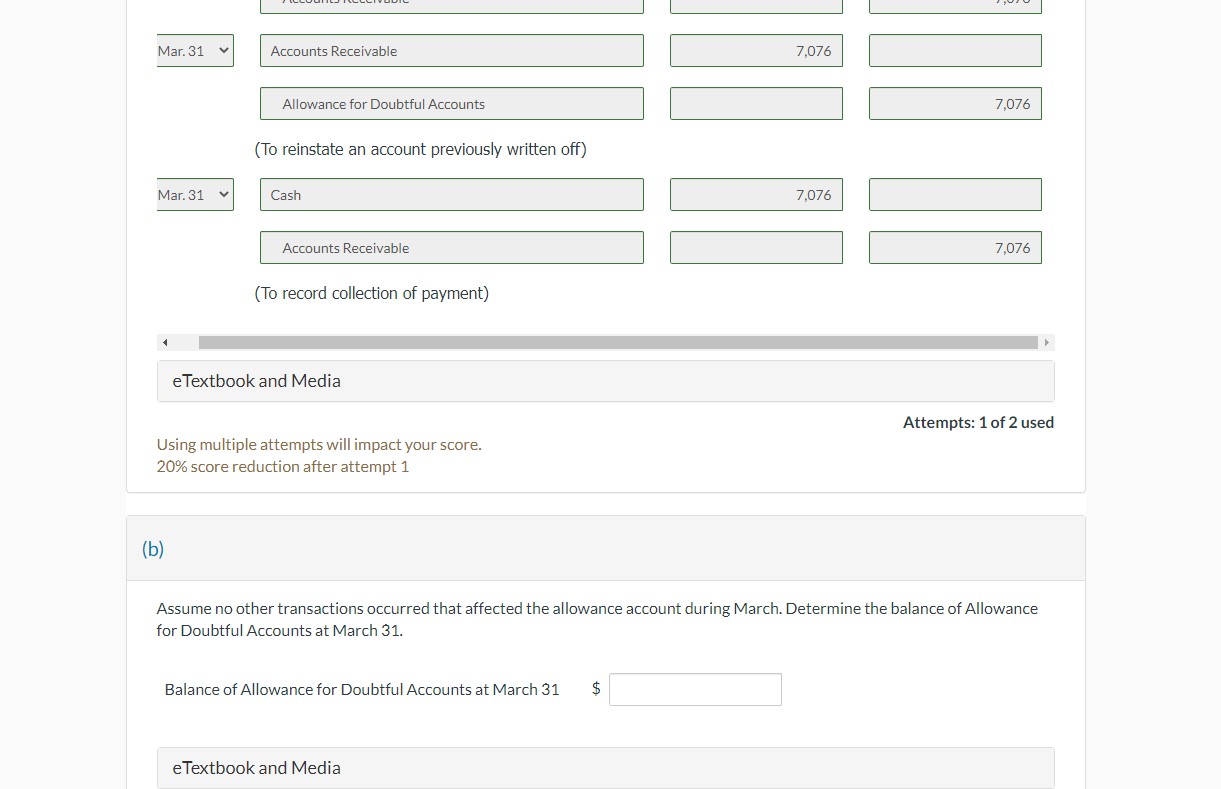Click the 7,076 debit field in the Cash row
The width and height of the screenshot is (1221, 789).
click(756, 195)
